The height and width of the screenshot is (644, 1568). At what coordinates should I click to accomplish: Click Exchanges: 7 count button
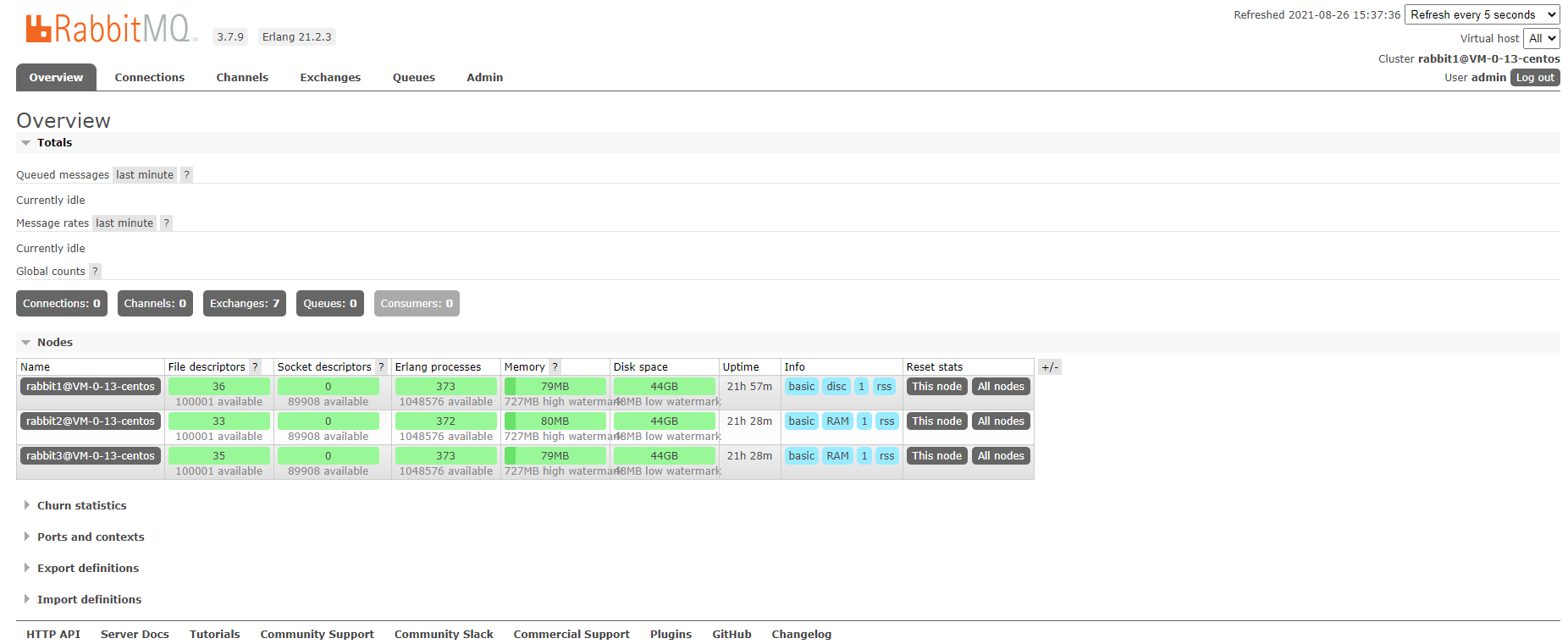pyautogui.click(x=245, y=304)
